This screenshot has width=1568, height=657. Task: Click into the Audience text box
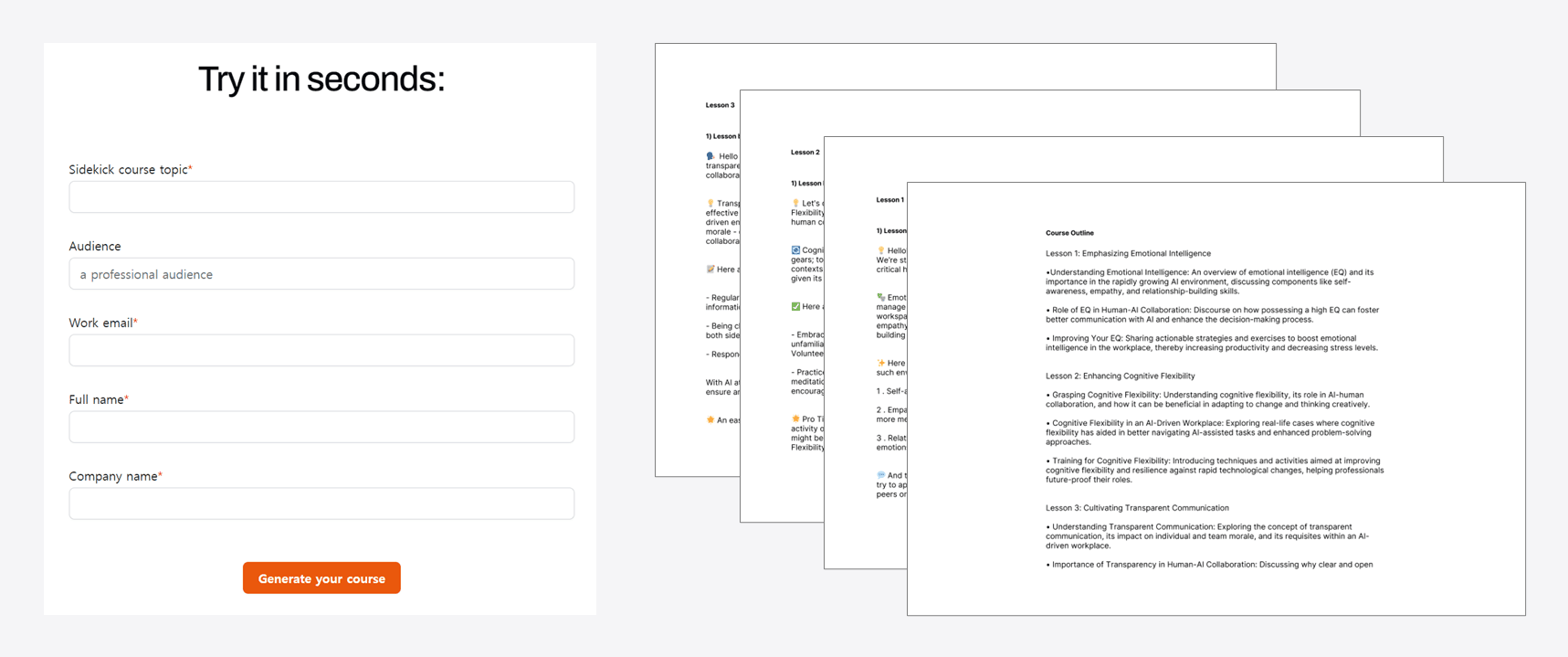321,274
